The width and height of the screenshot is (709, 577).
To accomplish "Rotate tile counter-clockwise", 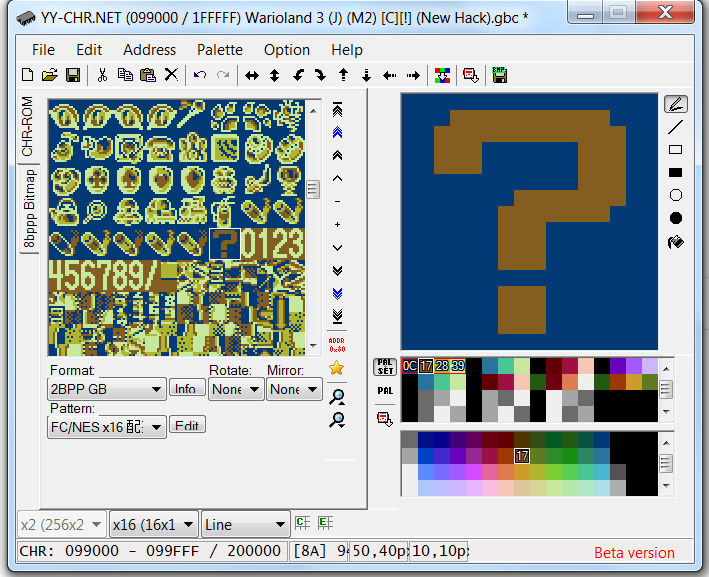I will (298, 75).
